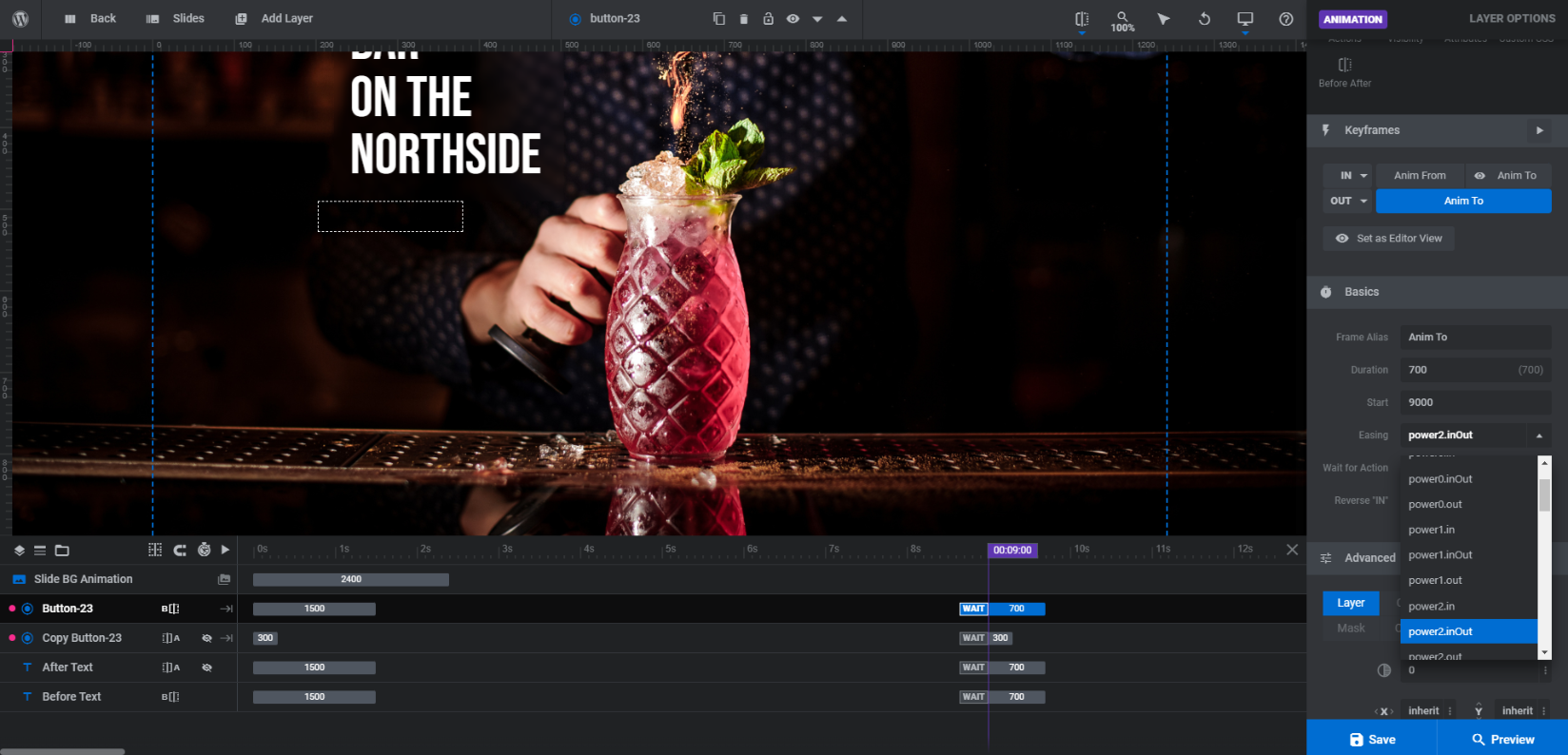The image size is (1568, 755).
Task: Open the device preview monitor icon
Action: tap(1245, 19)
